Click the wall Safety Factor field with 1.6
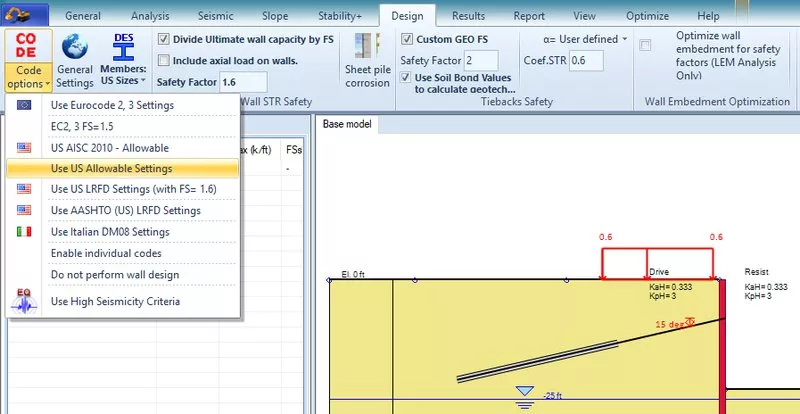This screenshot has height=414, width=800. tap(243, 82)
